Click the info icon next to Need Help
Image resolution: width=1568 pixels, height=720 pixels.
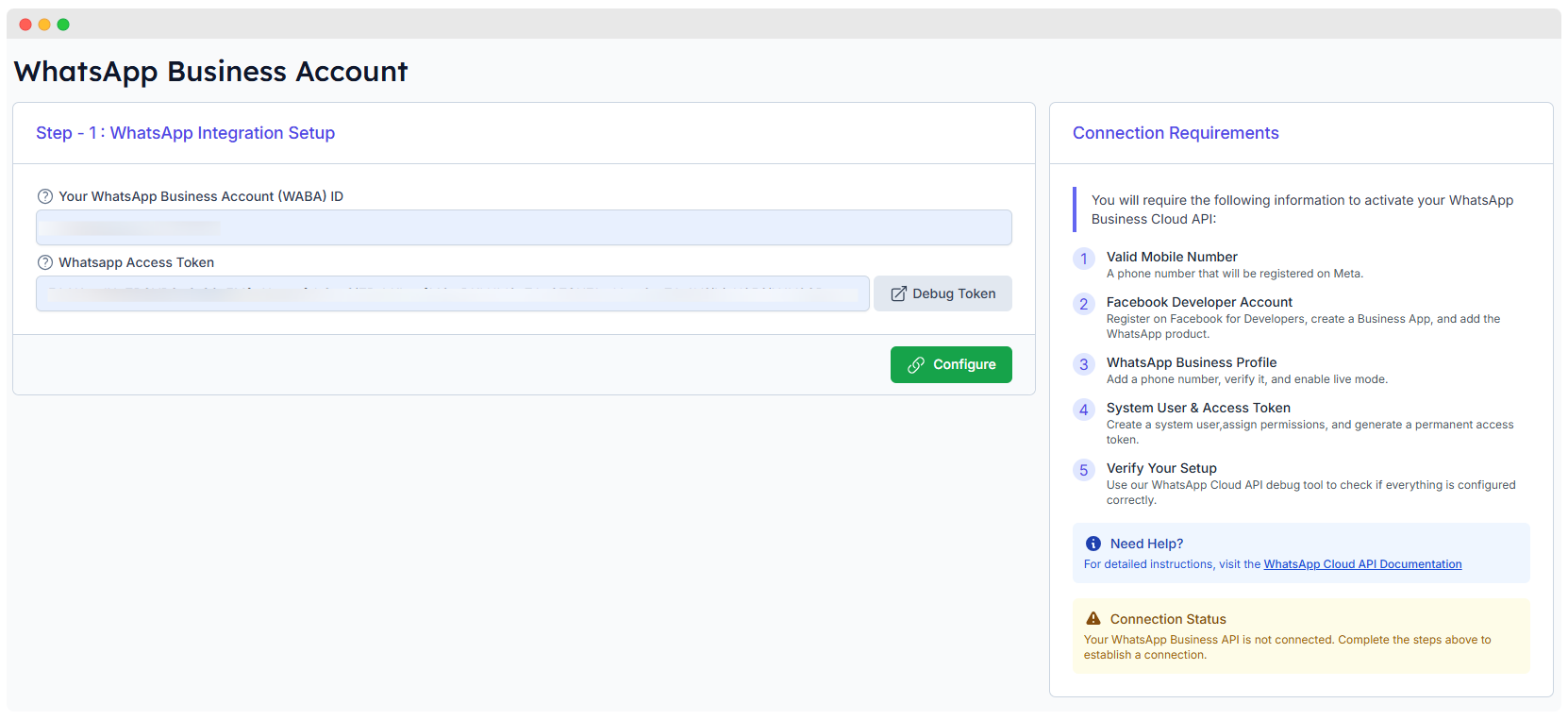(1093, 544)
